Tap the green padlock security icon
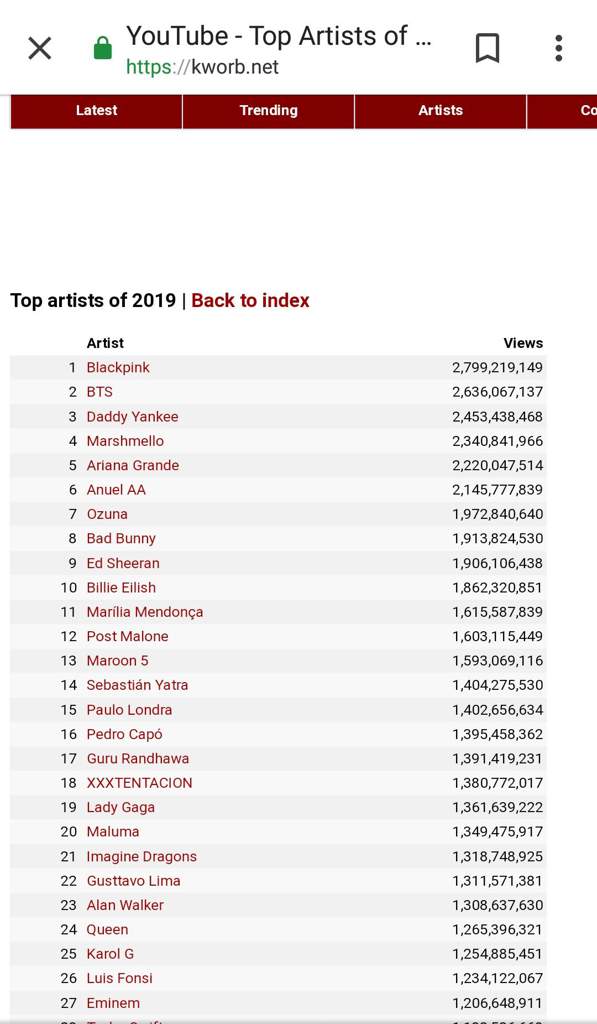Viewport: 597px width, 1024px height. 103,48
